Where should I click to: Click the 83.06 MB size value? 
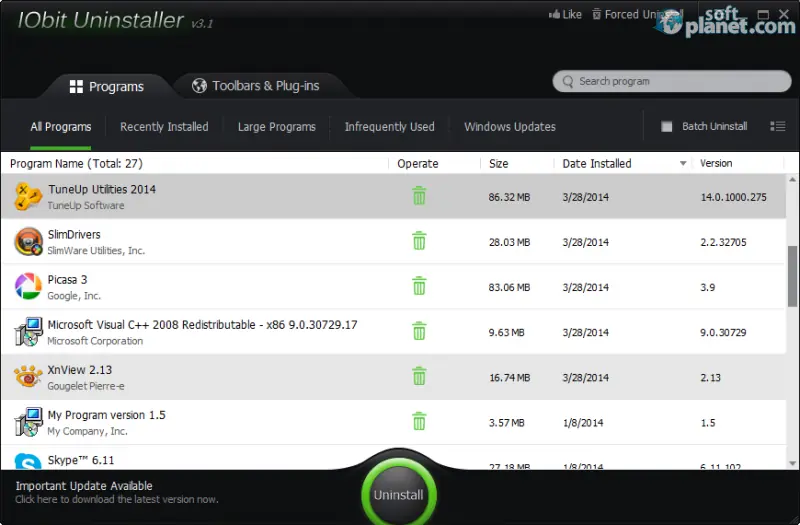(x=509, y=287)
